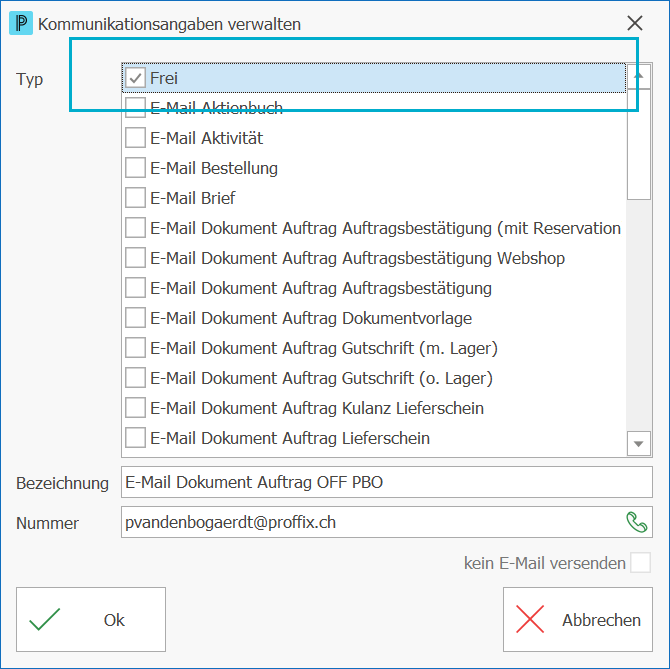Click the 'Bezeichnung' field label
The height and width of the screenshot is (669, 670).
[x=62, y=484]
